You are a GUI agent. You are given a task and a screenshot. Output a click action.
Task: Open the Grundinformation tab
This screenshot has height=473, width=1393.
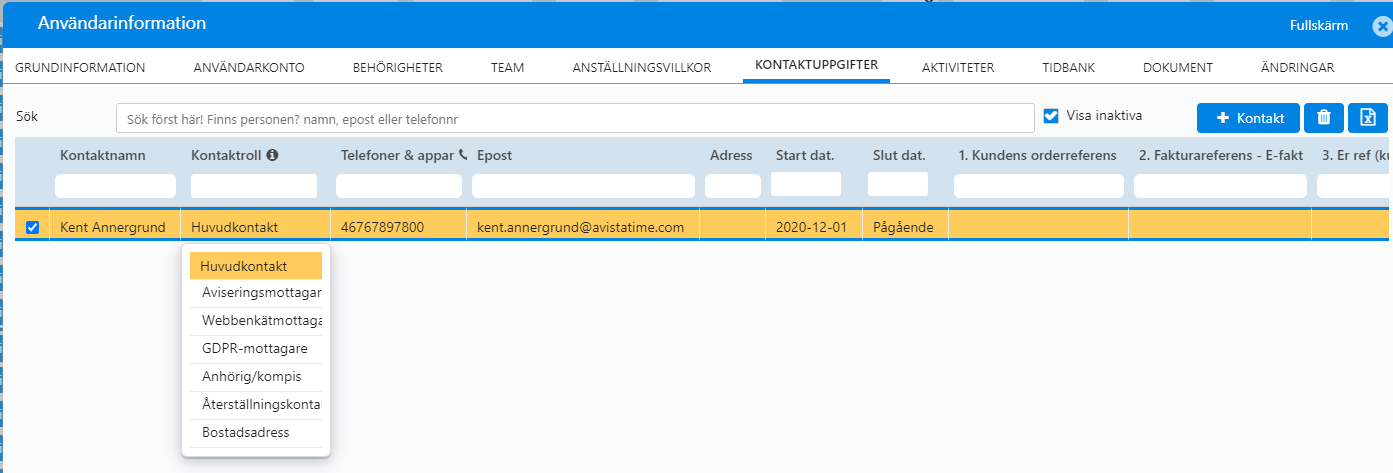[80, 67]
